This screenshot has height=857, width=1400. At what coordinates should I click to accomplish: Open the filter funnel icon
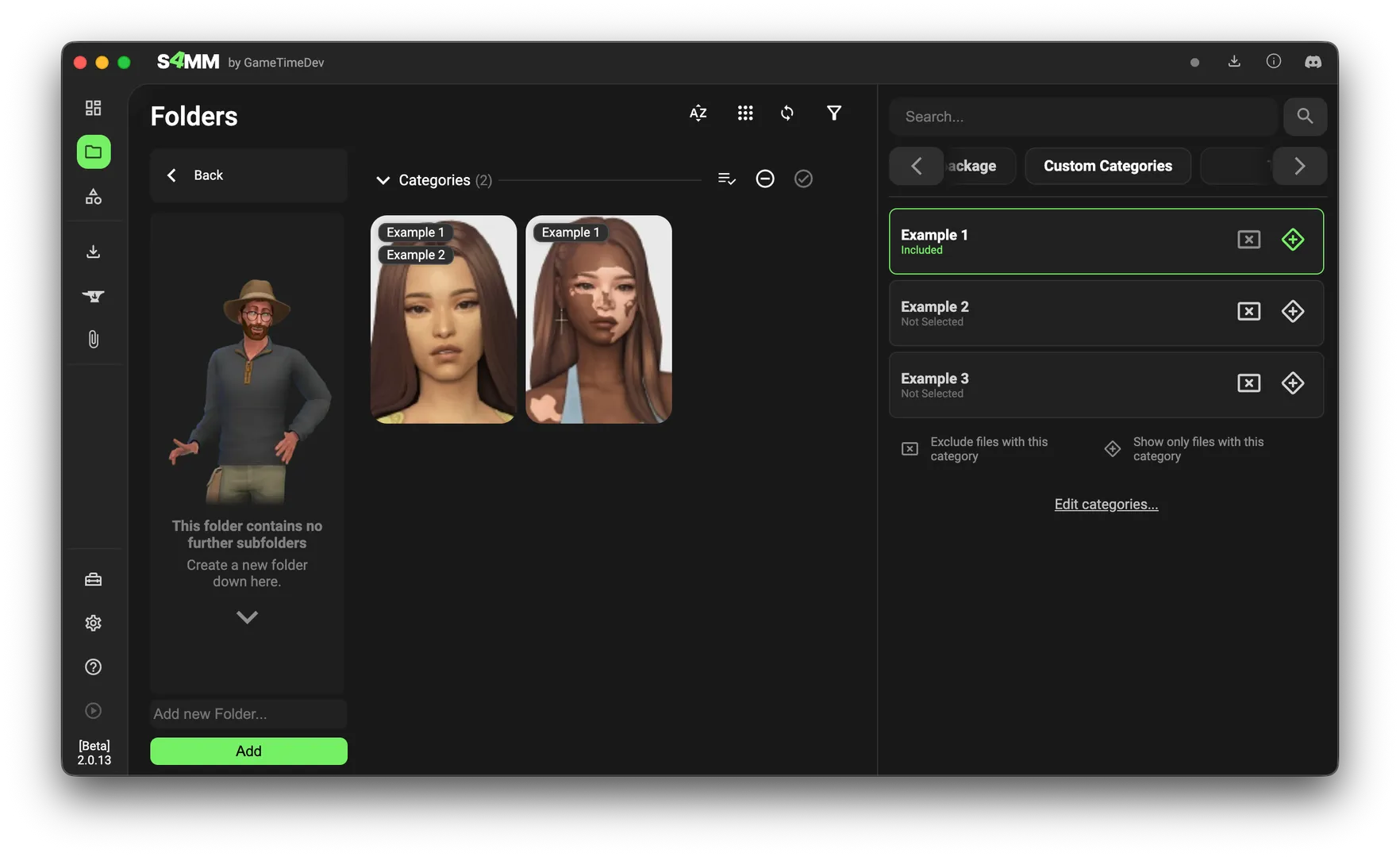tap(834, 113)
